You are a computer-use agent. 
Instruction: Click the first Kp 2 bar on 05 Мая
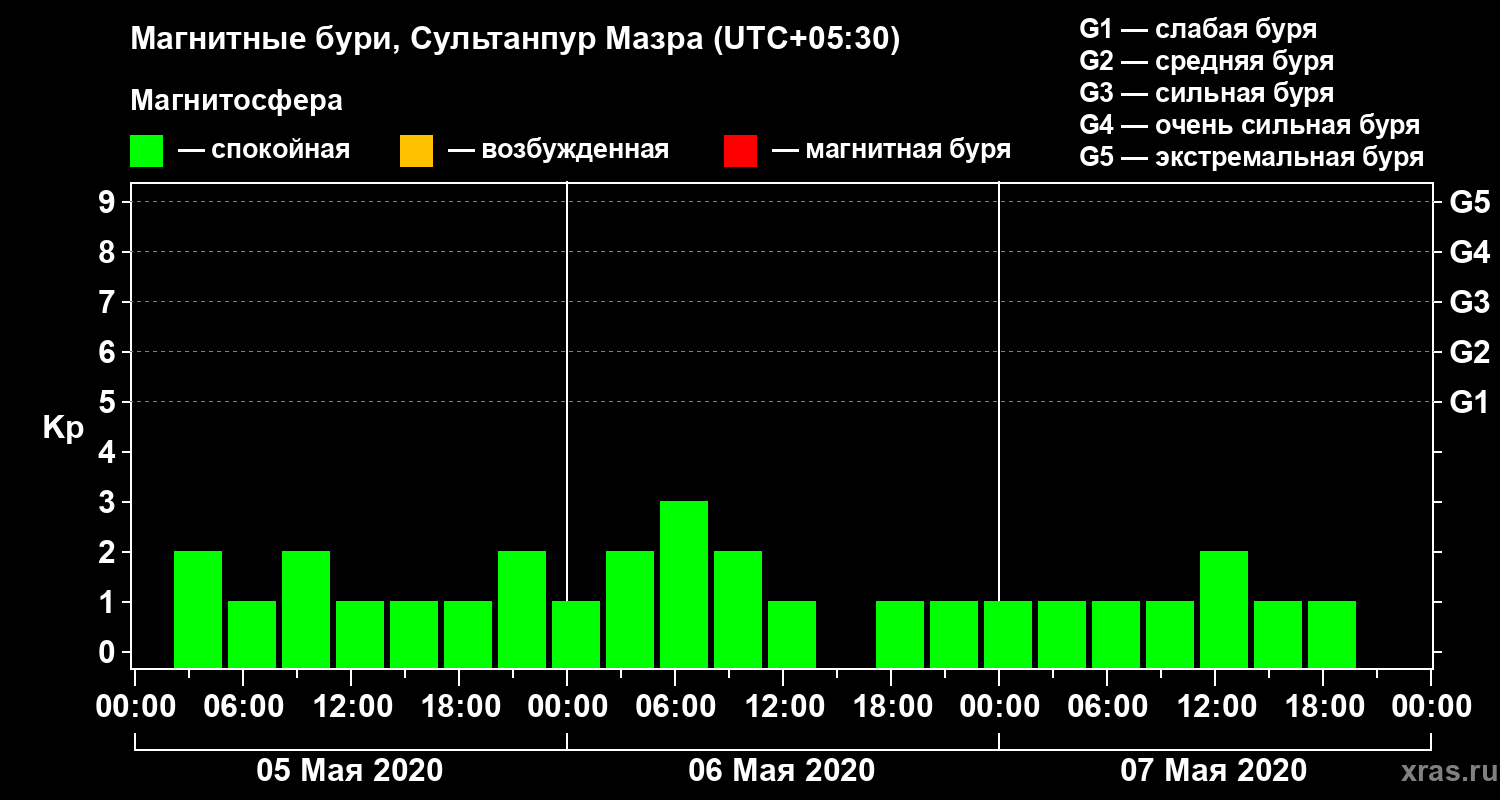click(x=198, y=609)
